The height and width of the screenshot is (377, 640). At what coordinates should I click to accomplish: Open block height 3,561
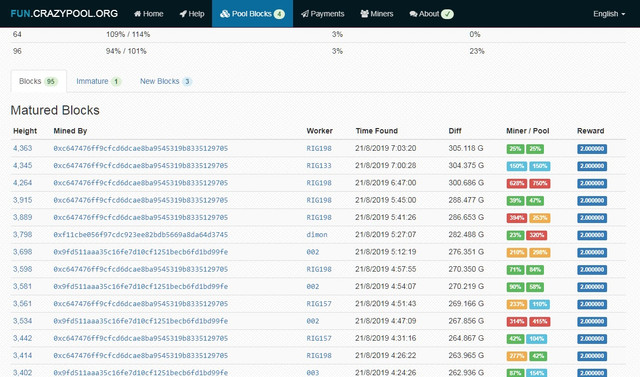[22, 304]
